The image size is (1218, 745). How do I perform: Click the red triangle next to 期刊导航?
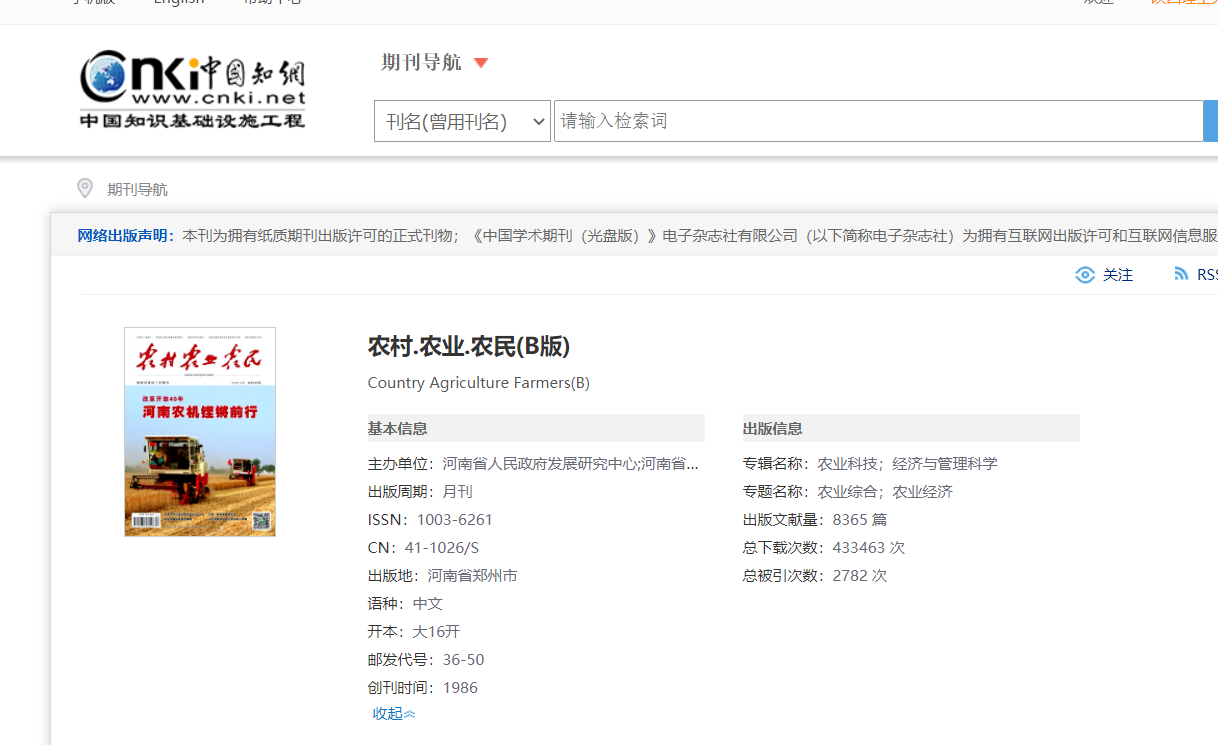pyautogui.click(x=481, y=63)
